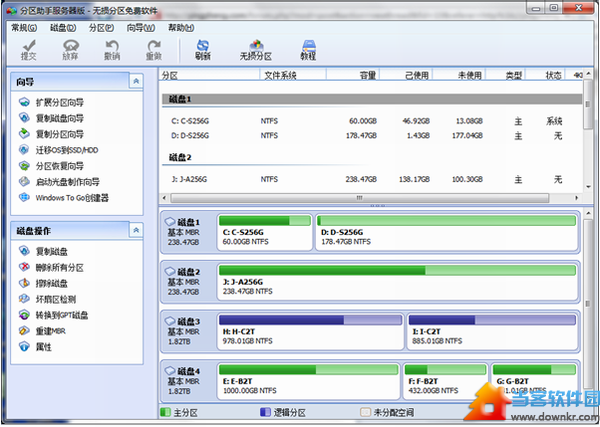
Task: Collapse the 磁盘操作 panel with chevron
Action: pyautogui.click(x=136, y=230)
